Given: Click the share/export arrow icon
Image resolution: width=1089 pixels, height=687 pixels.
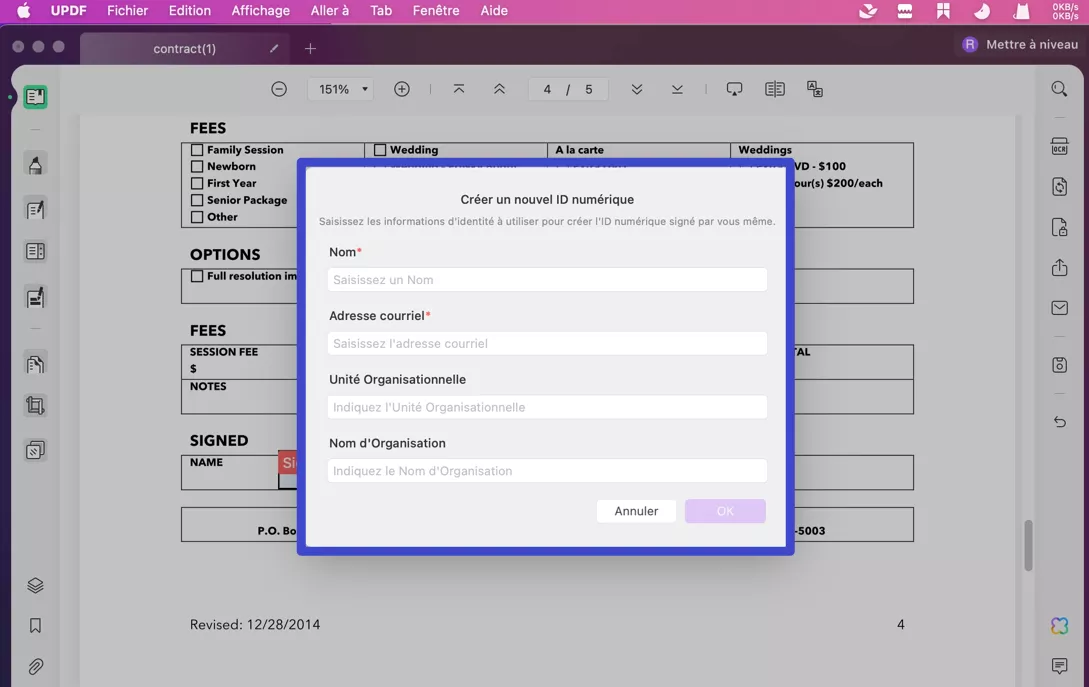Looking at the screenshot, I should (1060, 268).
